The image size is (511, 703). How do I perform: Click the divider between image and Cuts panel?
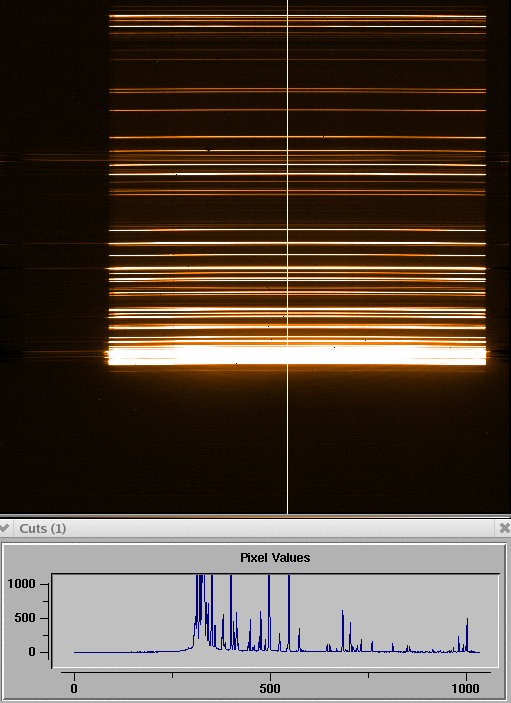[x=256, y=516]
